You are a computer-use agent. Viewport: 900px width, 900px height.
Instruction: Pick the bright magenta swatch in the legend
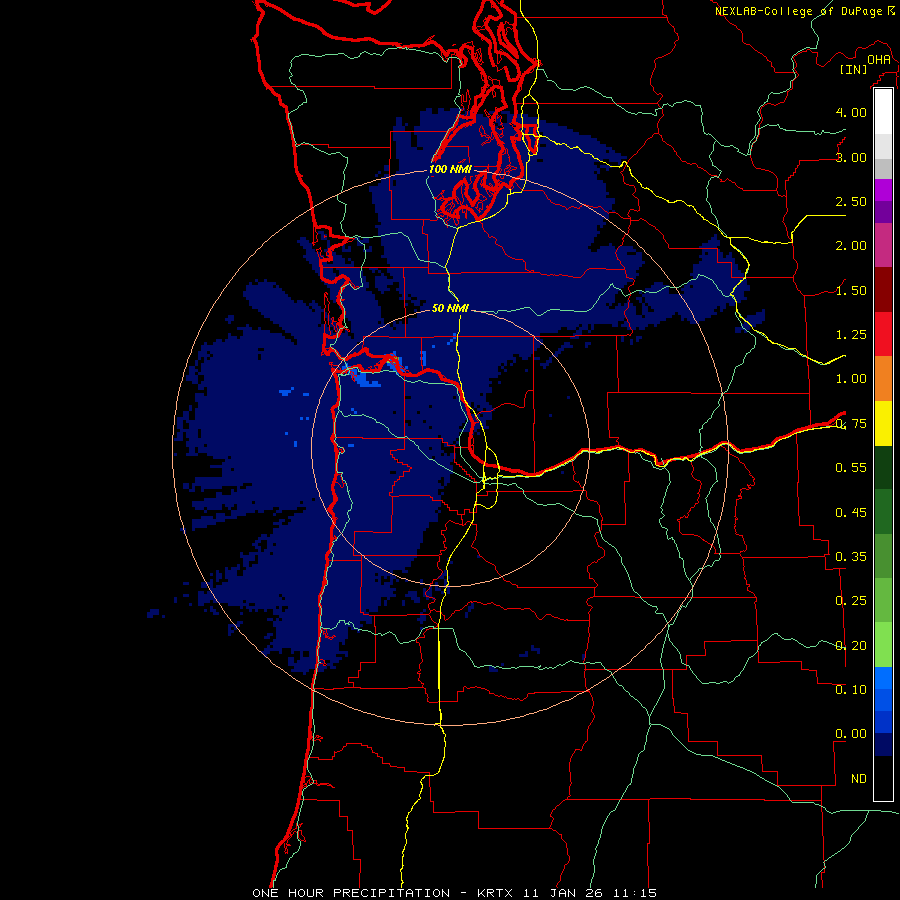coord(883,190)
